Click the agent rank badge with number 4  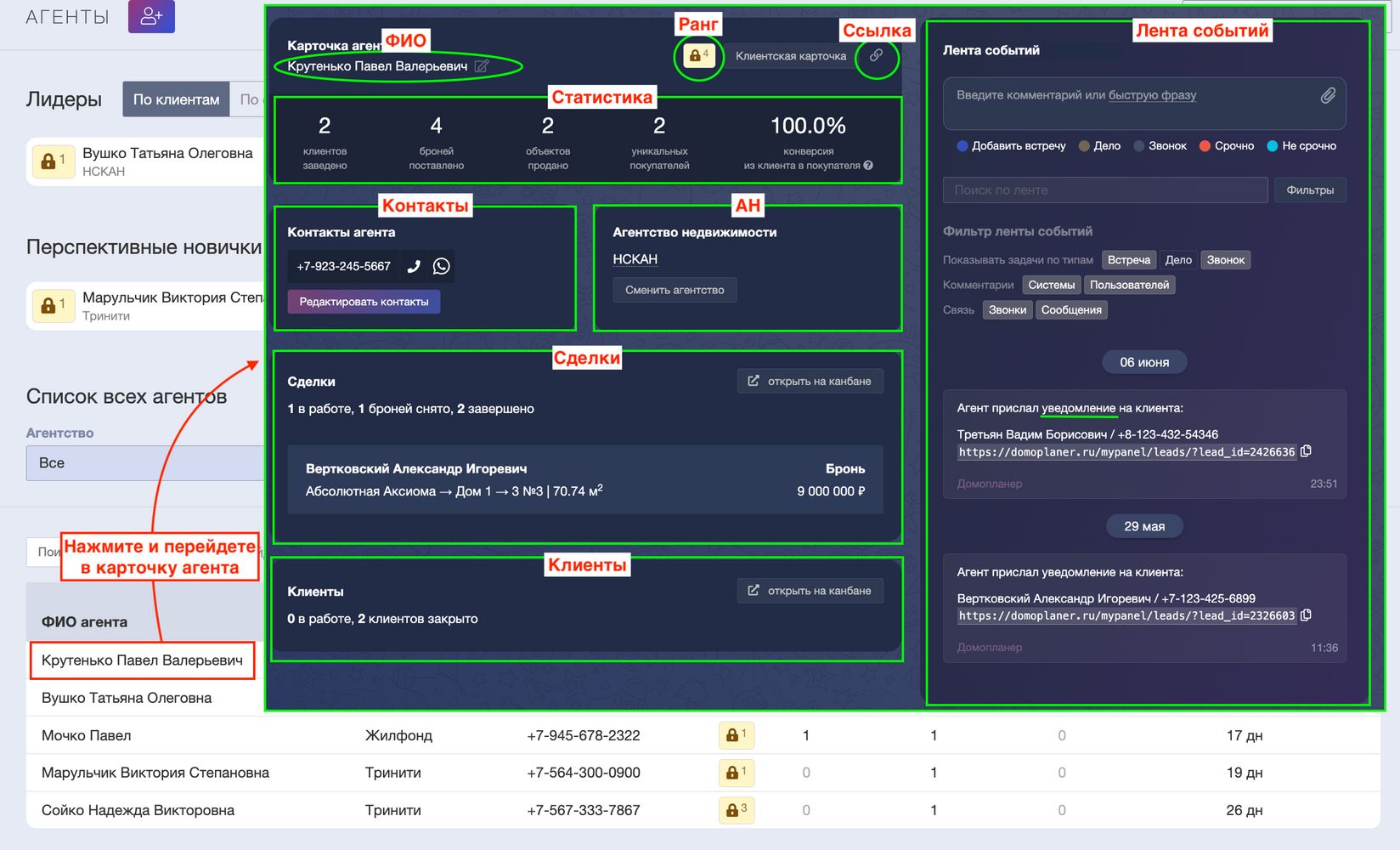699,55
